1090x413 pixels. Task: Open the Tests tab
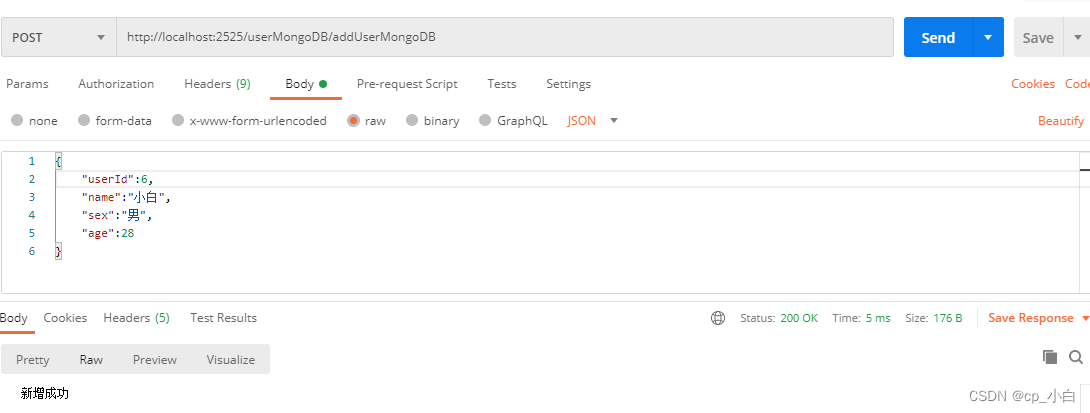(501, 84)
